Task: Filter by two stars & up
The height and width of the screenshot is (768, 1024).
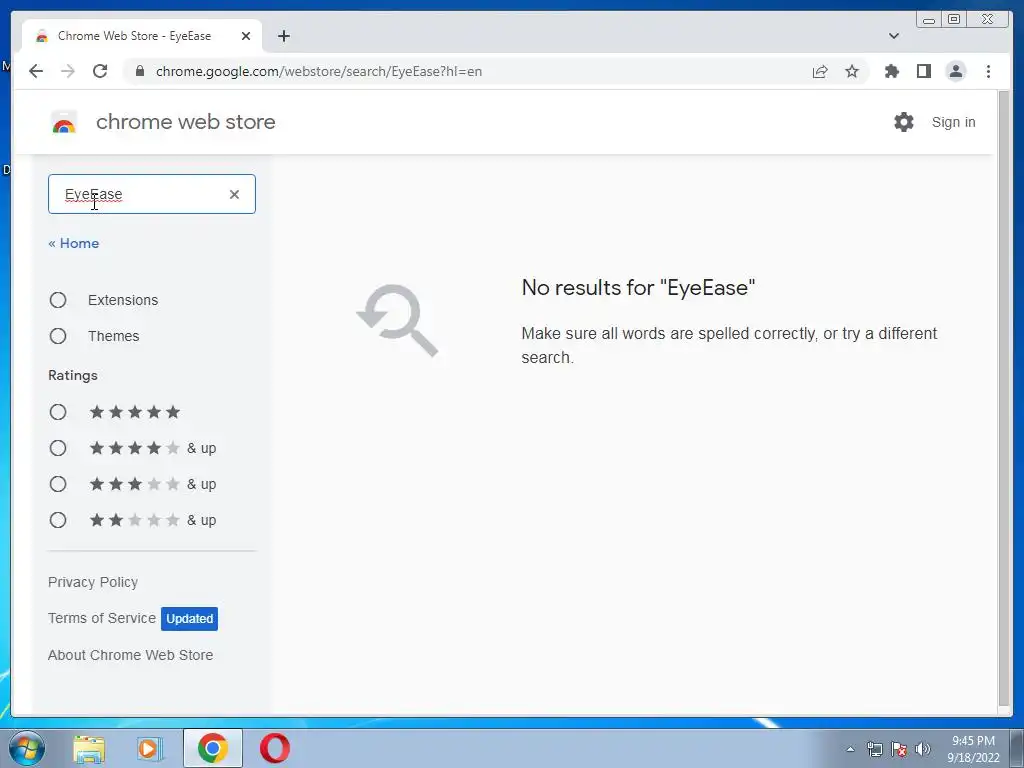Action: tap(58, 520)
